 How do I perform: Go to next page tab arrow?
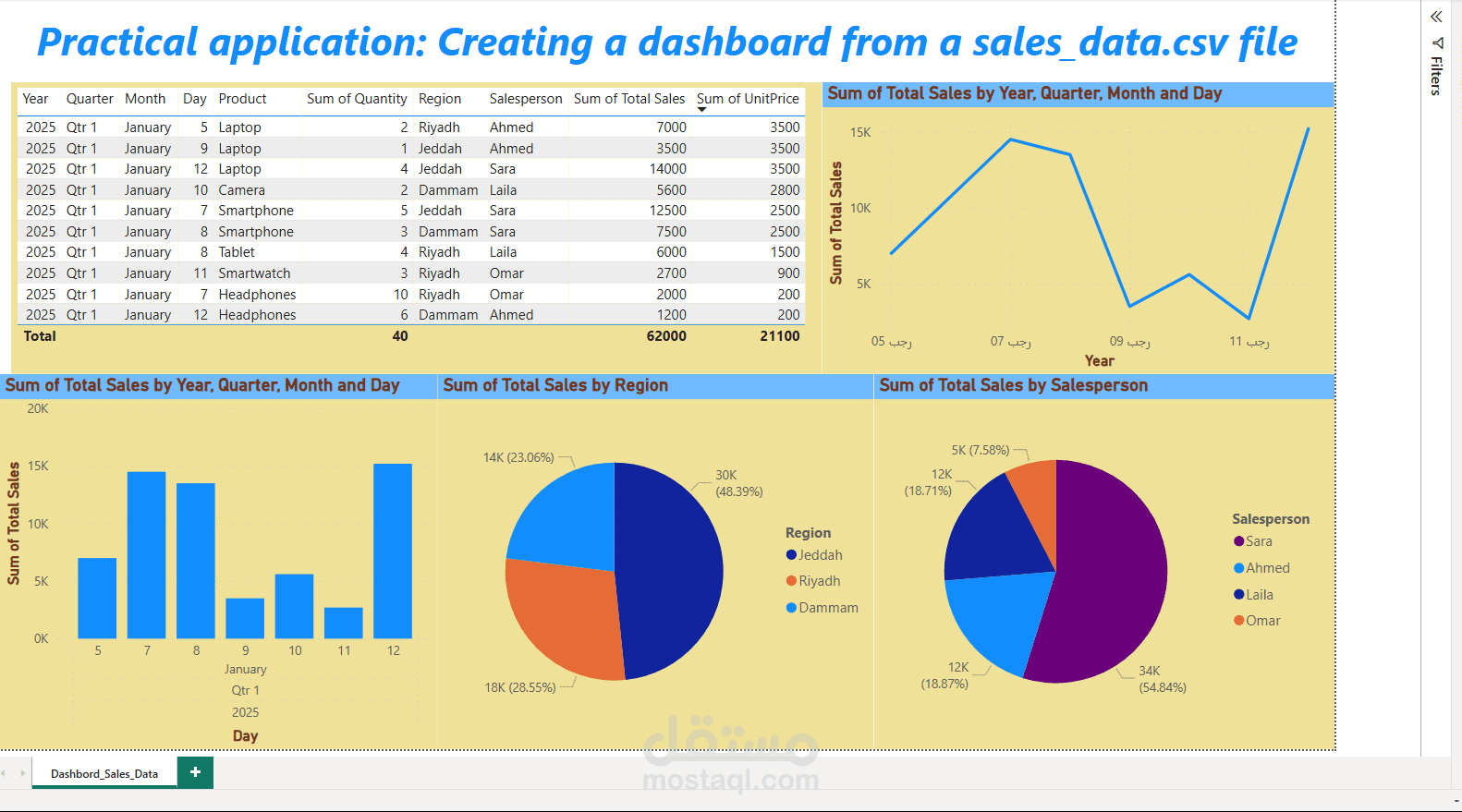[22, 773]
